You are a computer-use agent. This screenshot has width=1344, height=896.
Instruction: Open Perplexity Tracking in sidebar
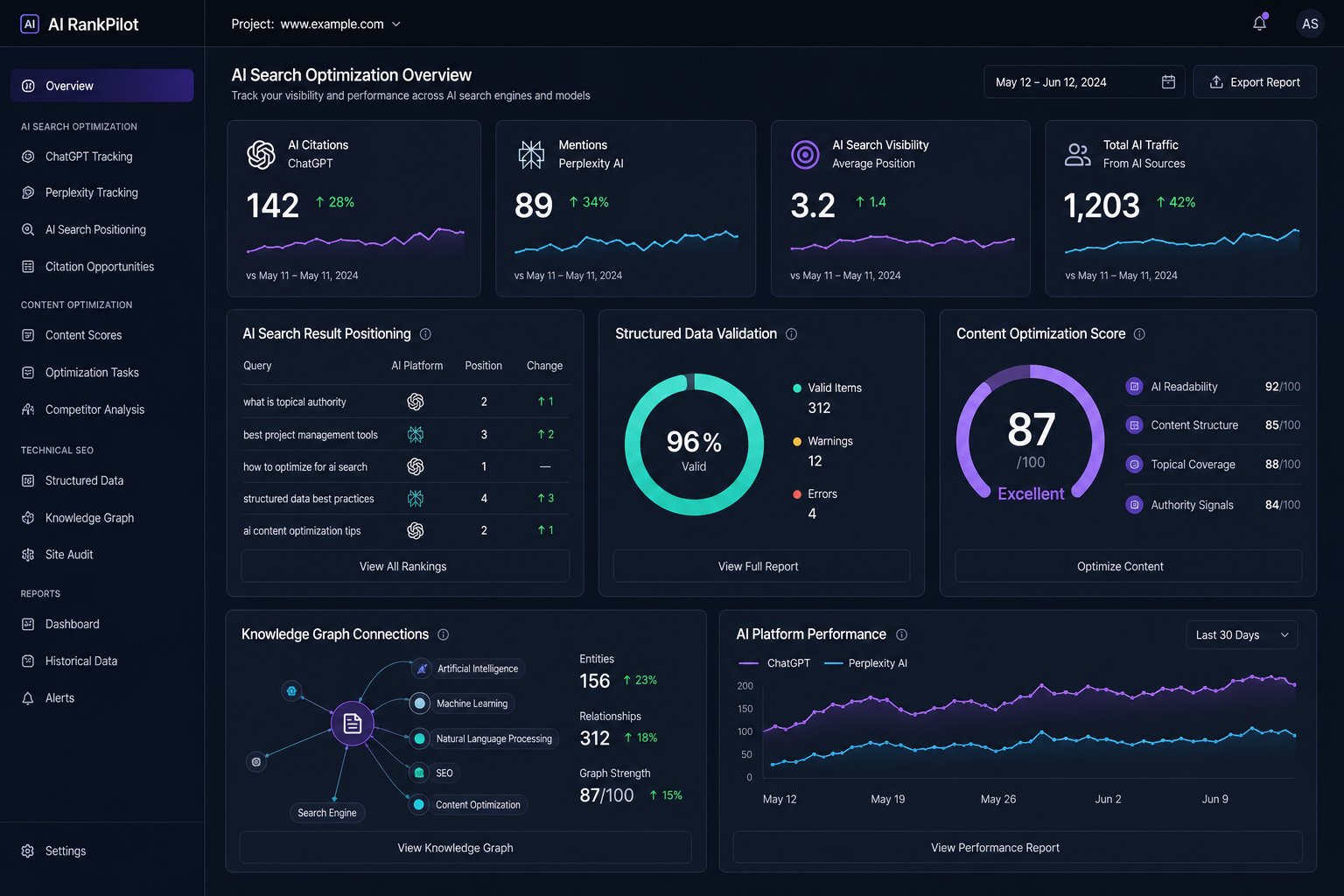click(x=91, y=192)
